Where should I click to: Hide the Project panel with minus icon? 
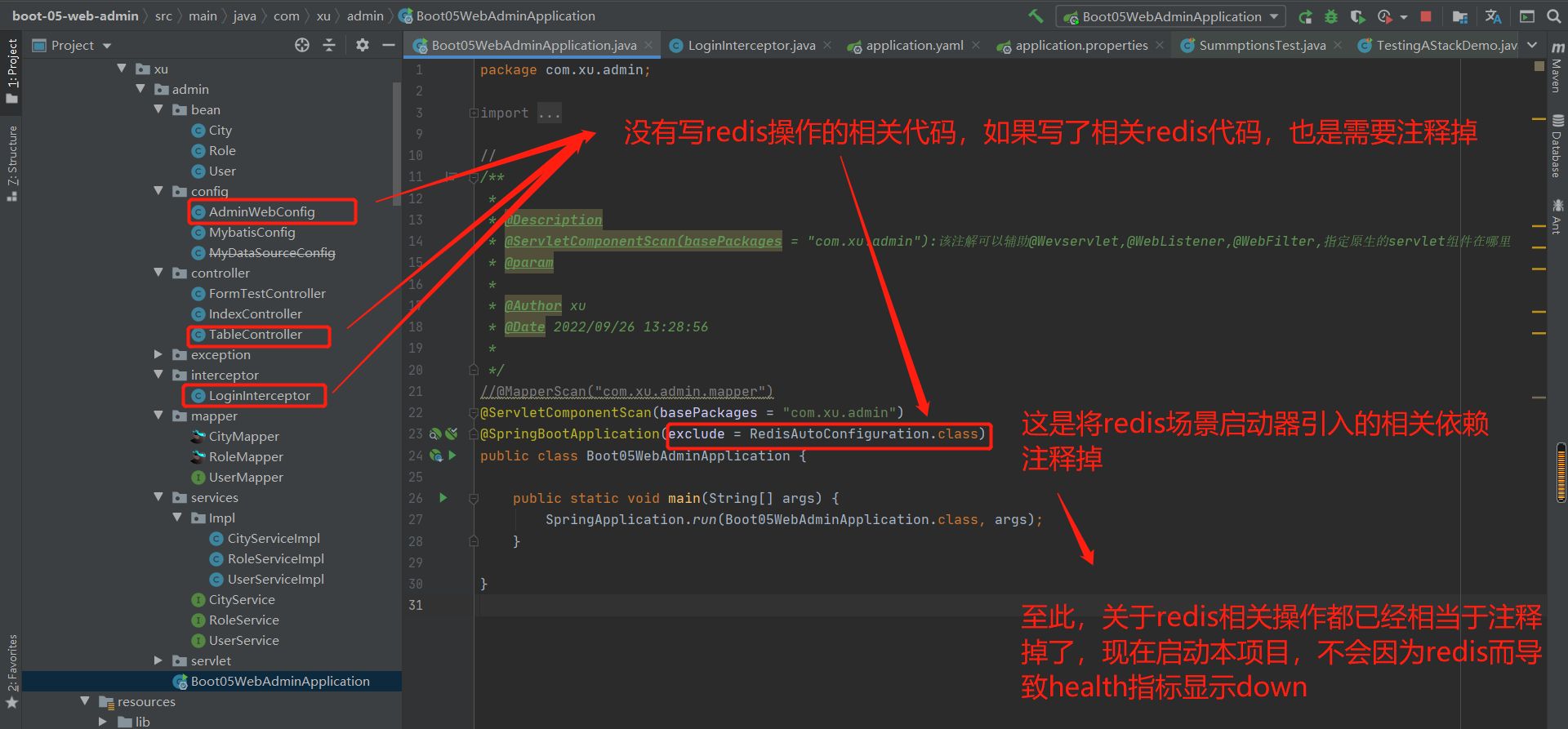389,45
